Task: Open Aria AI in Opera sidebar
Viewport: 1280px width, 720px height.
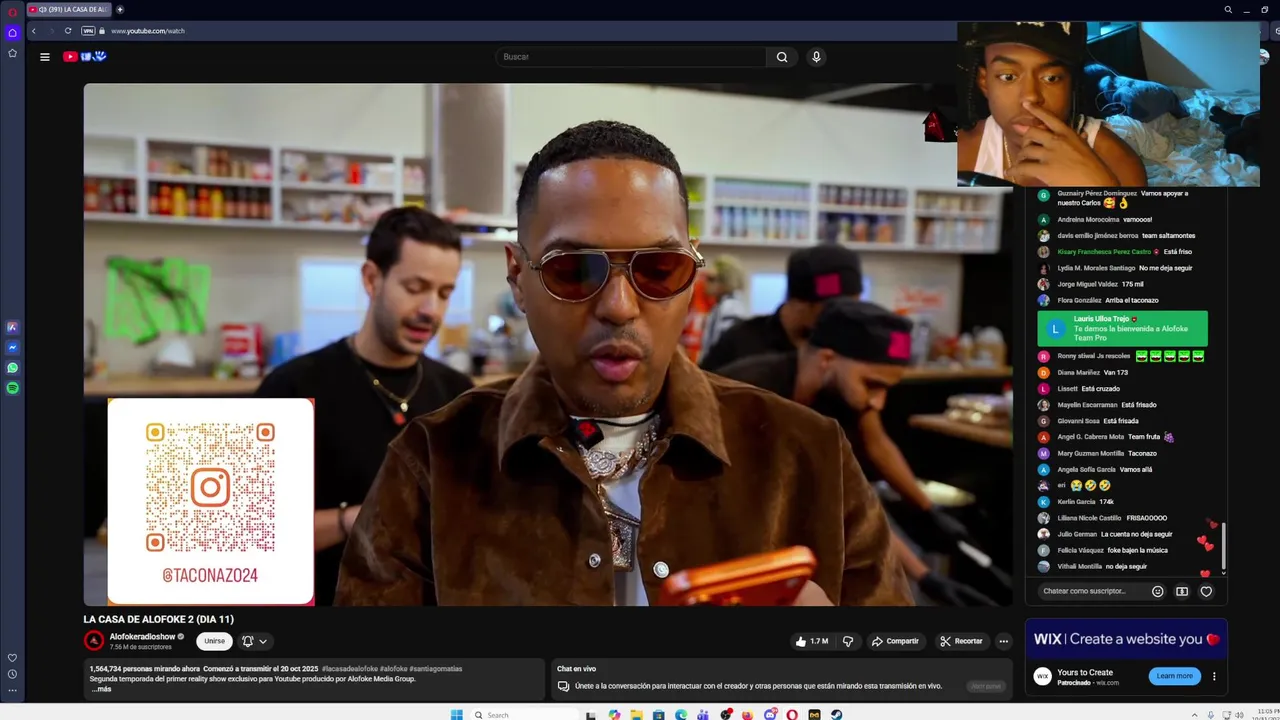Action: (x=12, y=327)
